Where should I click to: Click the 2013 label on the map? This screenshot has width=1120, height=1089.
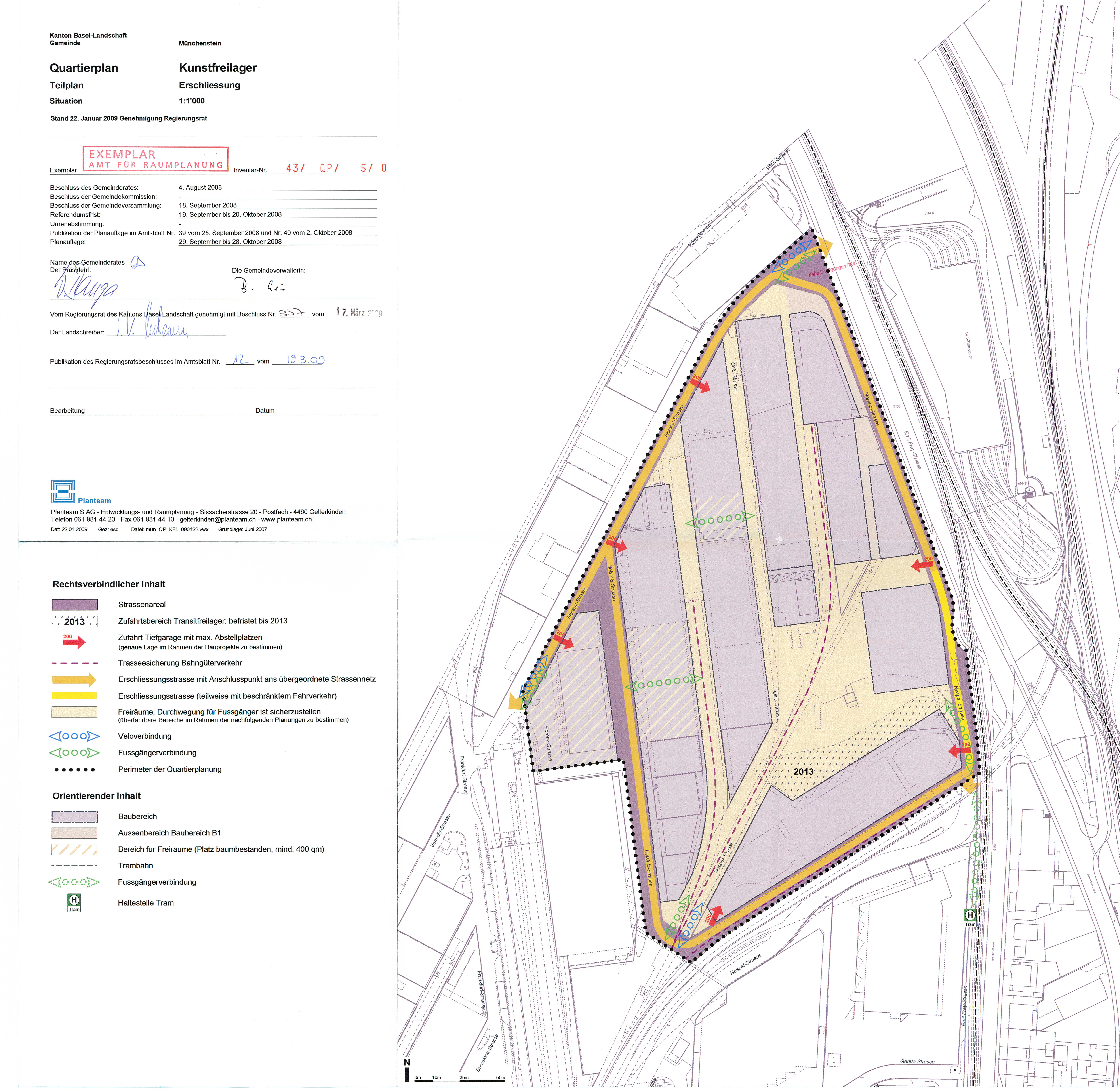tap(804, 772)
